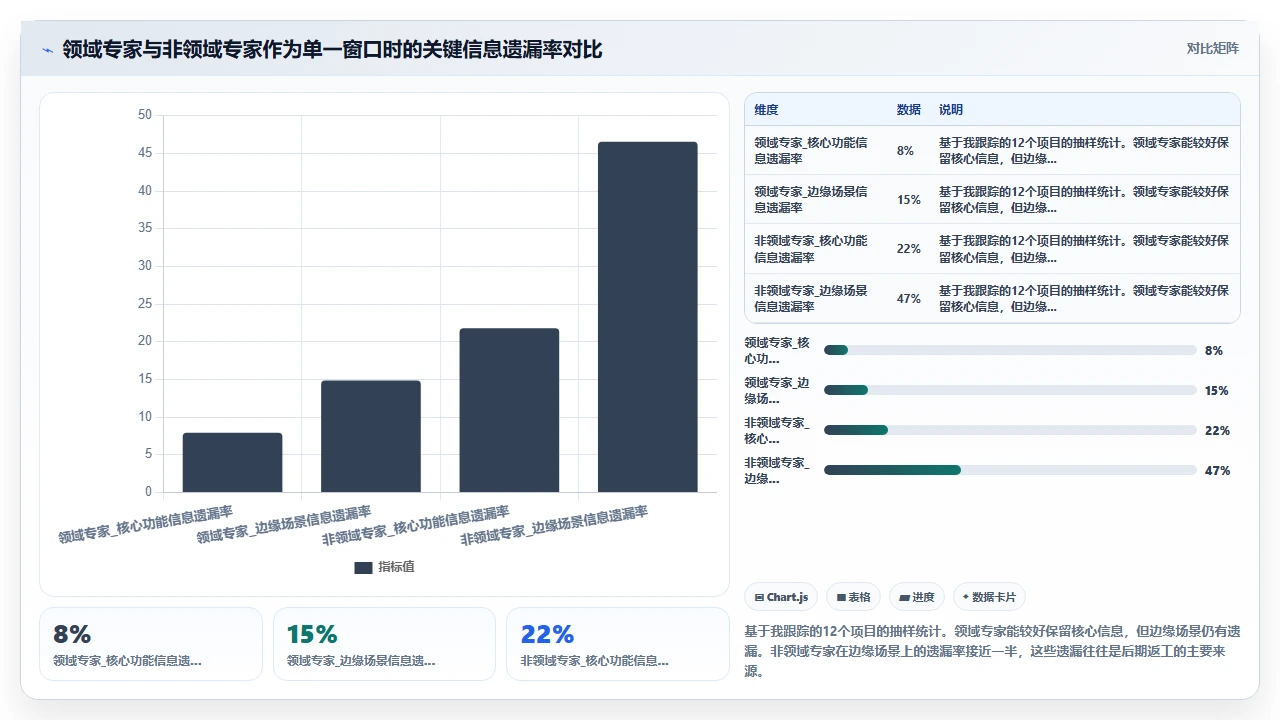Click the 领域专家_核心功能信息遗漏率 chart bar
Screen dimensions: 1280x720
pyautogui.click(x=232, y=462)
